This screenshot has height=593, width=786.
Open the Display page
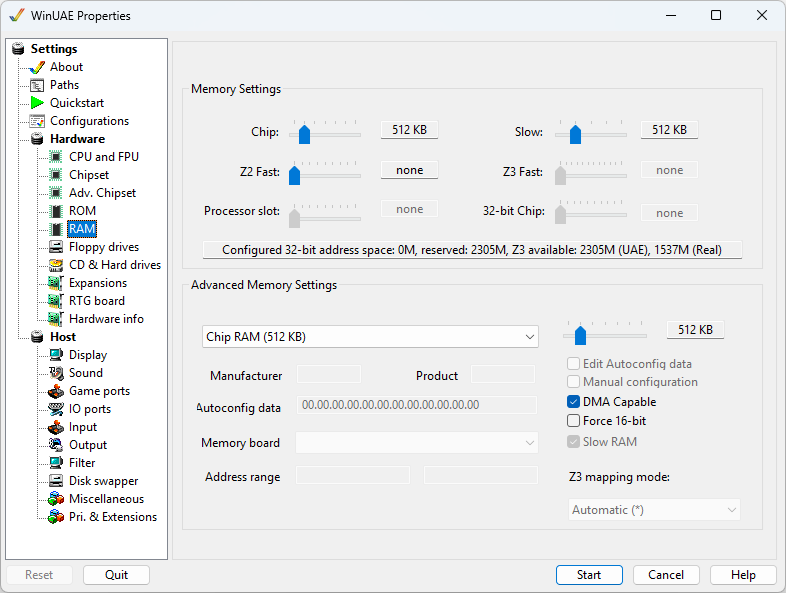(x=88, y=355)
